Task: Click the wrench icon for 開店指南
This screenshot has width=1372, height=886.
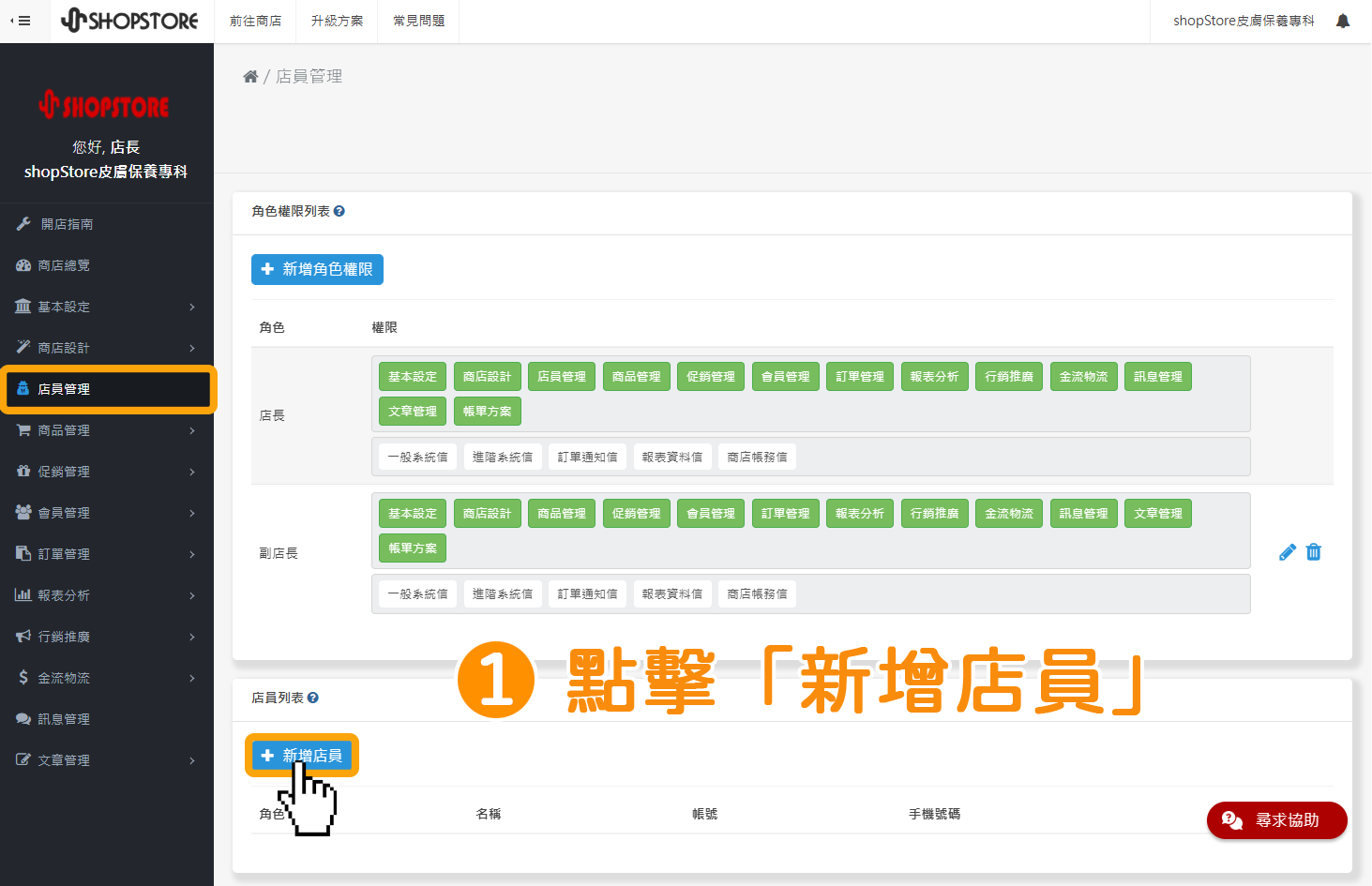Action: coord(23,224)
